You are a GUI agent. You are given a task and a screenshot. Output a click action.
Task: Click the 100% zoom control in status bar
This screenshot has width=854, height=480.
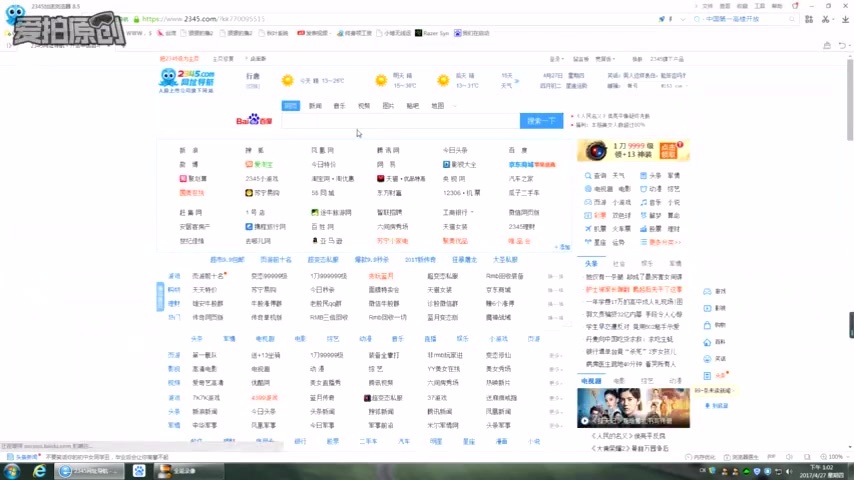tap(832, 457)
